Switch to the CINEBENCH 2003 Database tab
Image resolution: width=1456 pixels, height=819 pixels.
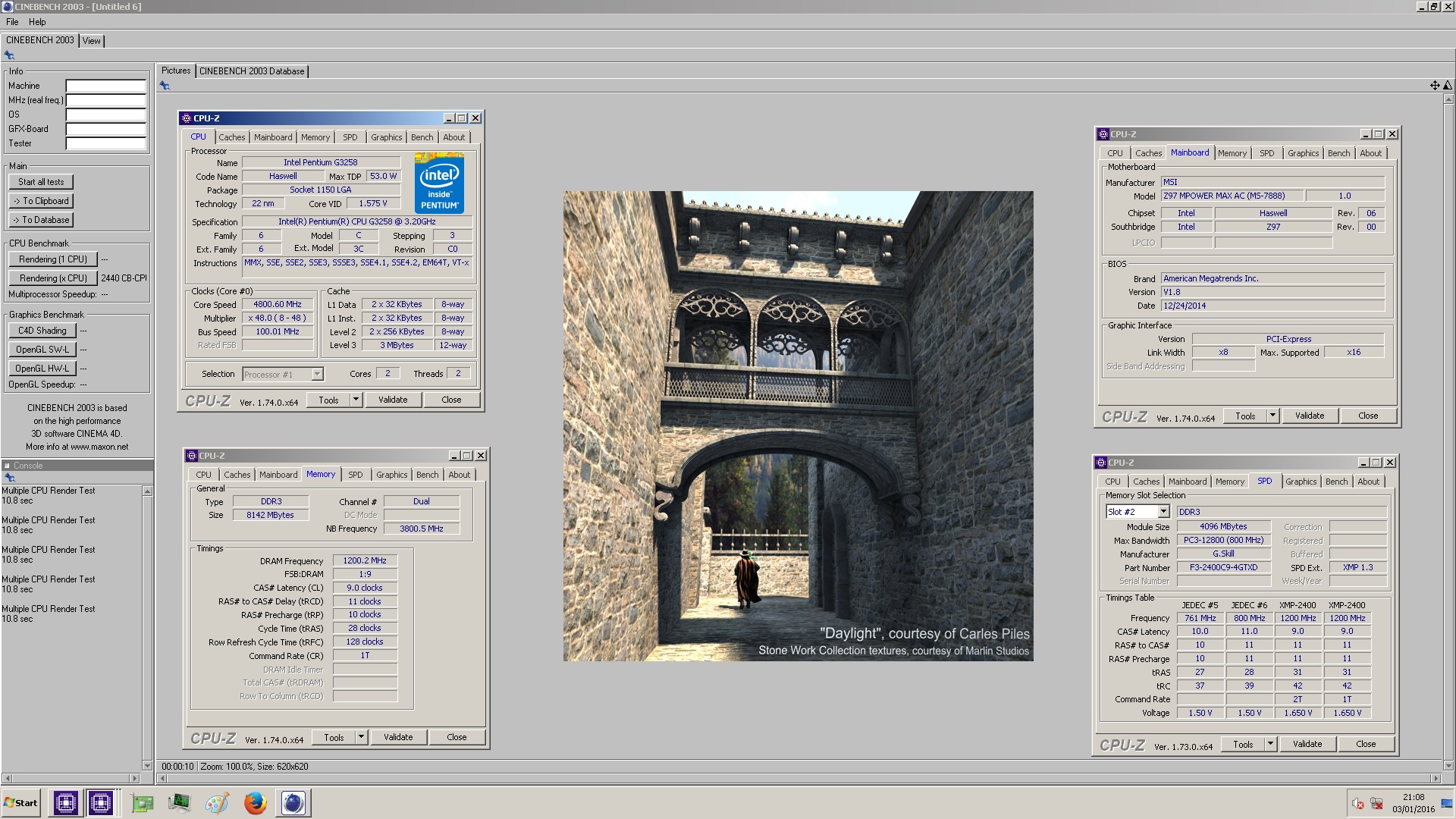point(252,71)
